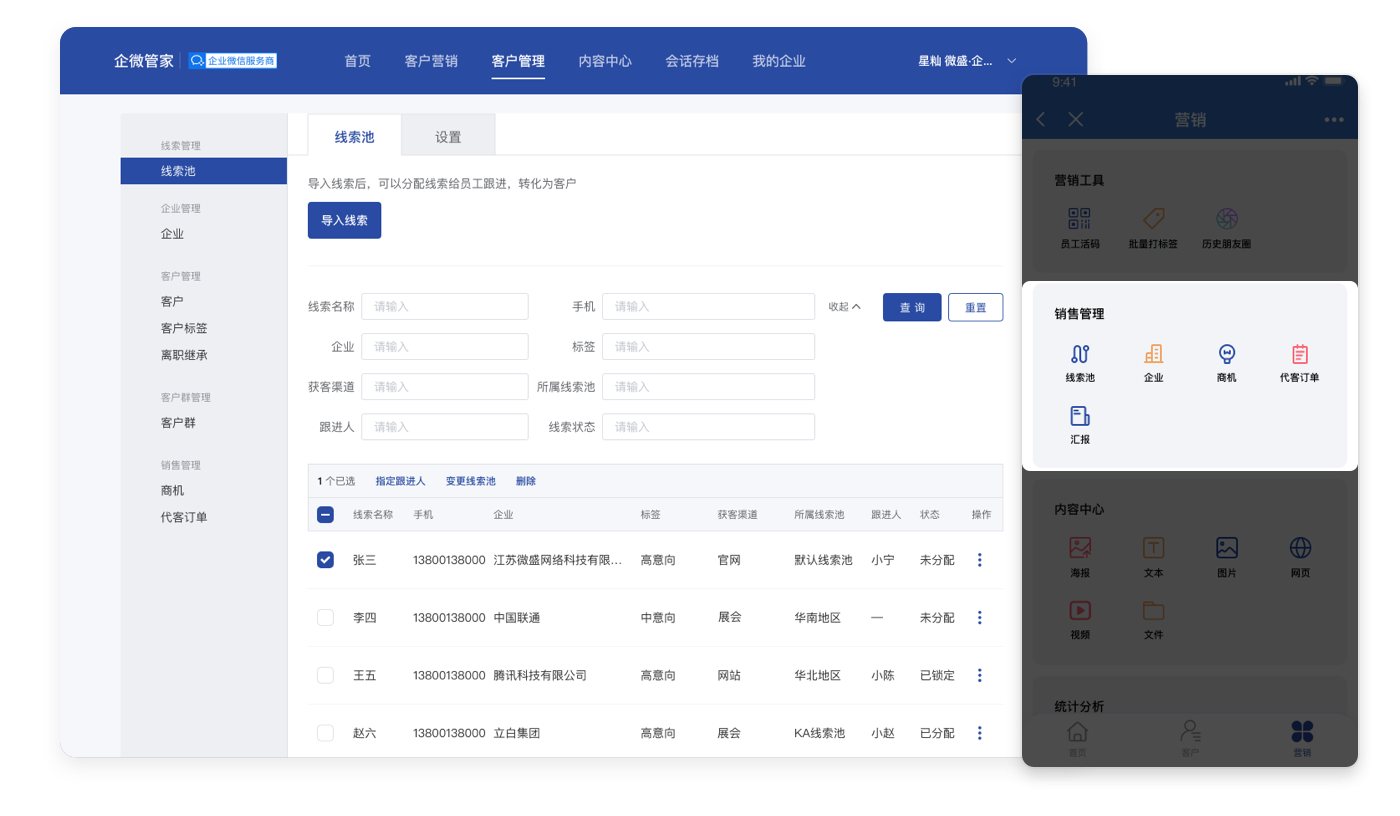Screen dimensions: 1400x816
Task: Click the mobile header three-dots more icon
Action: click(1333, 120)
